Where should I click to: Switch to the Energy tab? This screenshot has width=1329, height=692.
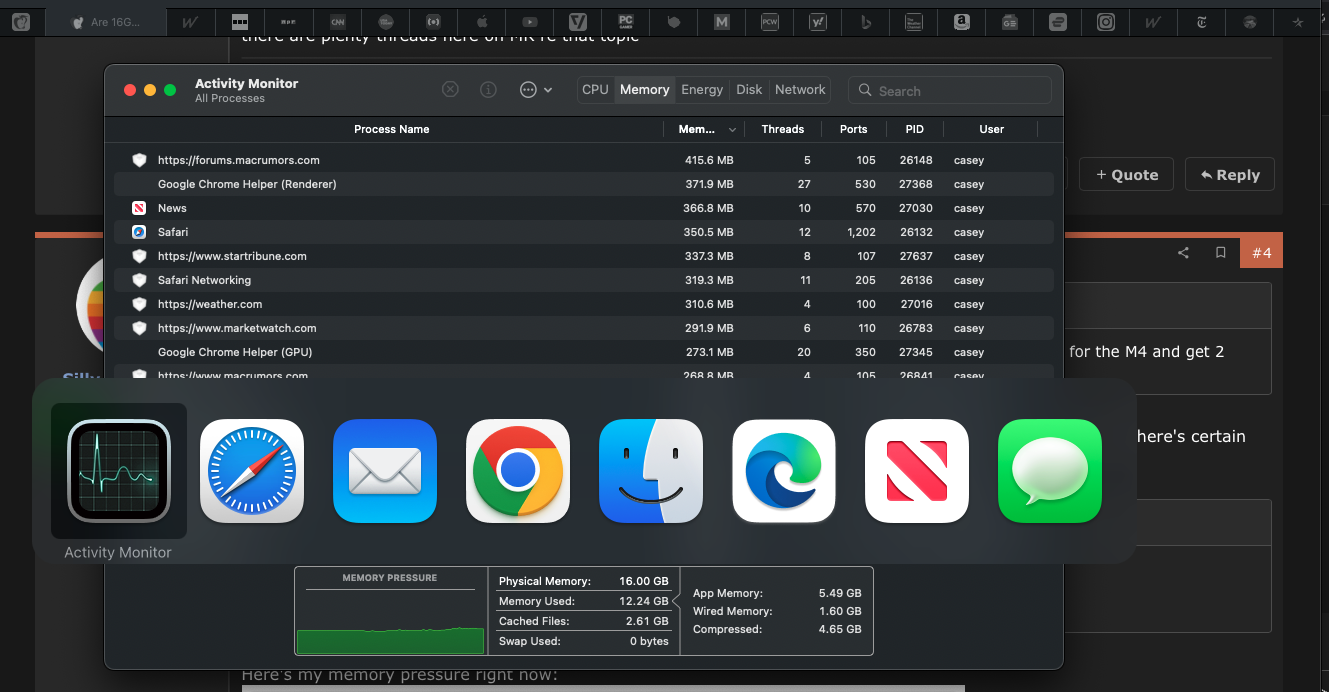click(x=702, y=90)
